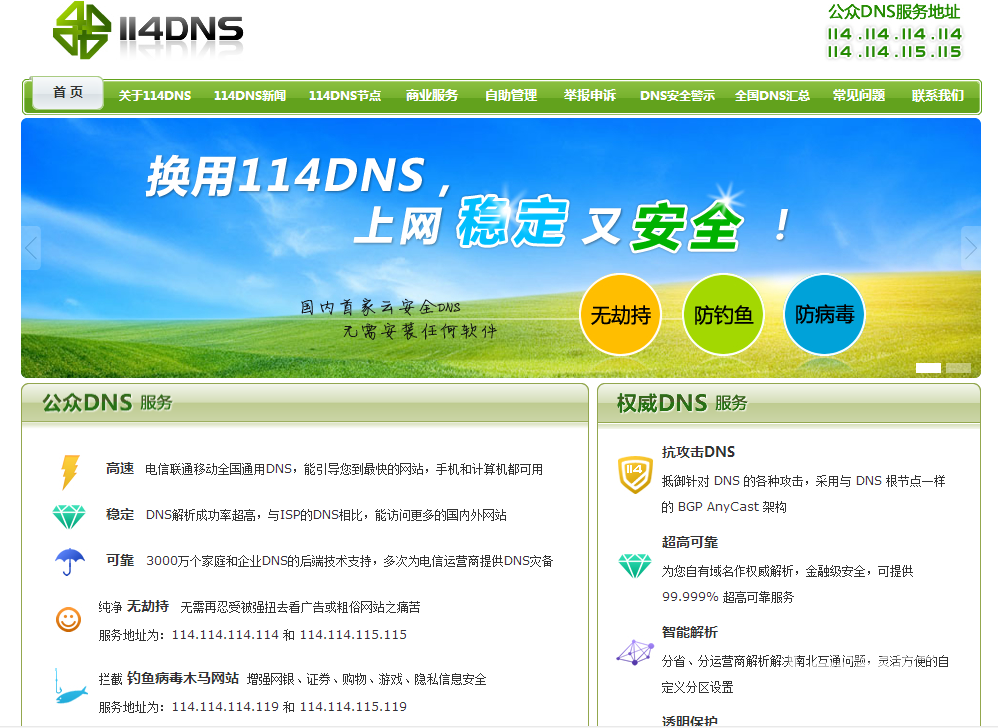This screenshot has height=728, width=998.
Task: Click the lightning bolt 高速 icon
Action: point(69,472)
